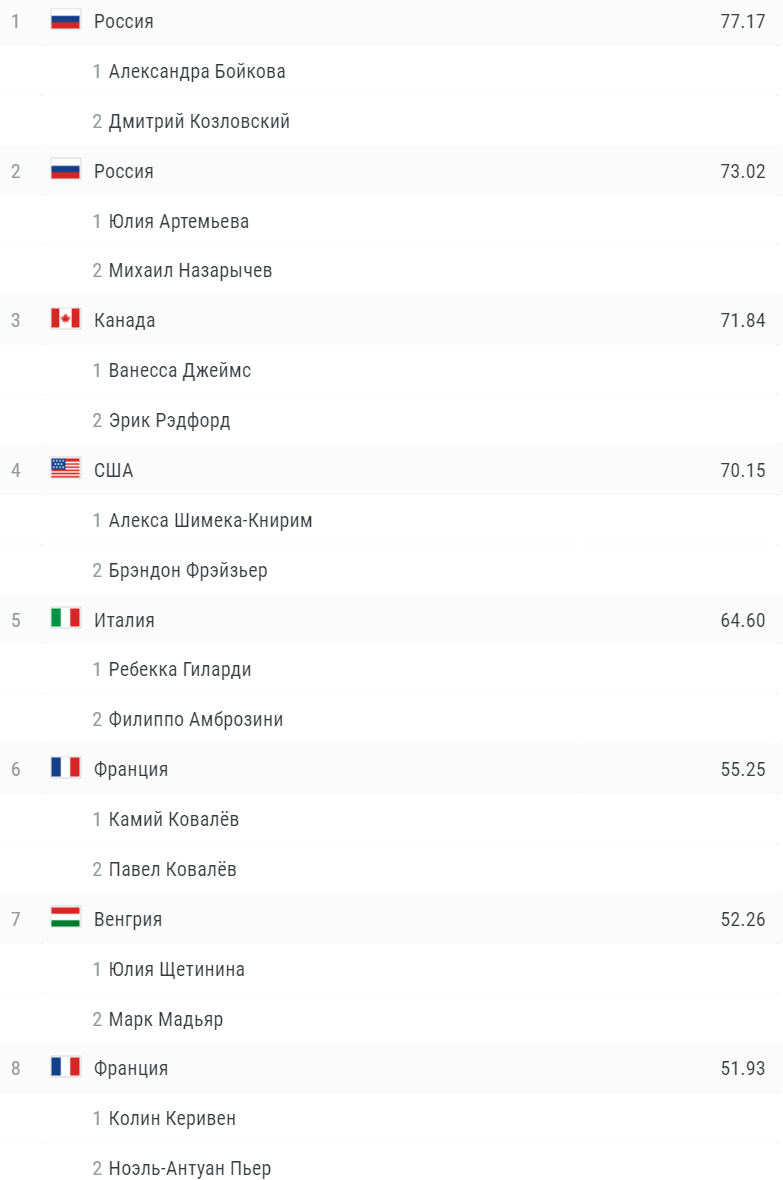Select athlete Юлия Артемьева

(179, 221)
